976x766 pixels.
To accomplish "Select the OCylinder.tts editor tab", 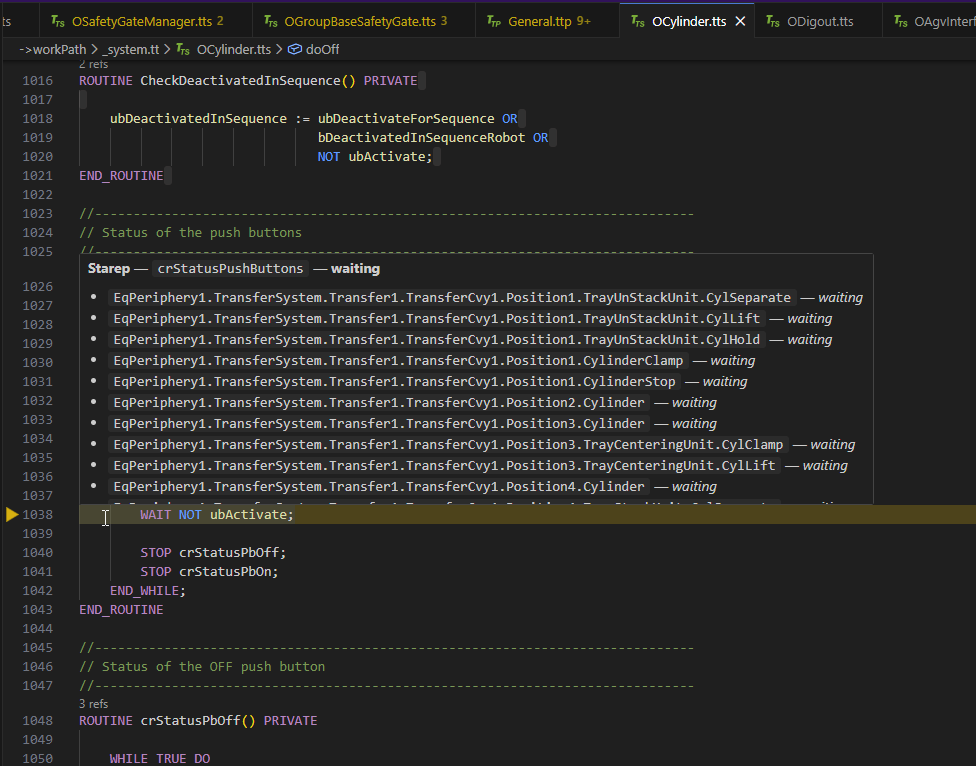I will click(x=688, y=21).
